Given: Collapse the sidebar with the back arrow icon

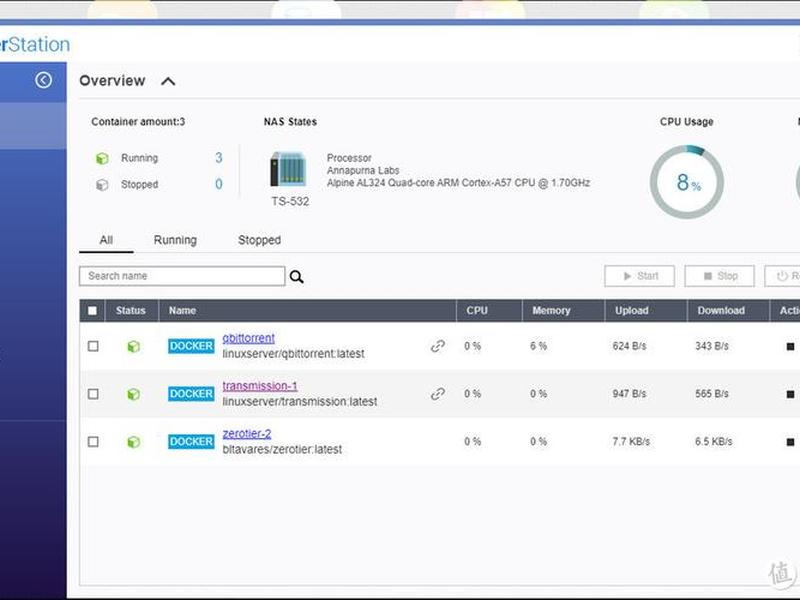Looking at the screenshot, I should click(43, 80).
